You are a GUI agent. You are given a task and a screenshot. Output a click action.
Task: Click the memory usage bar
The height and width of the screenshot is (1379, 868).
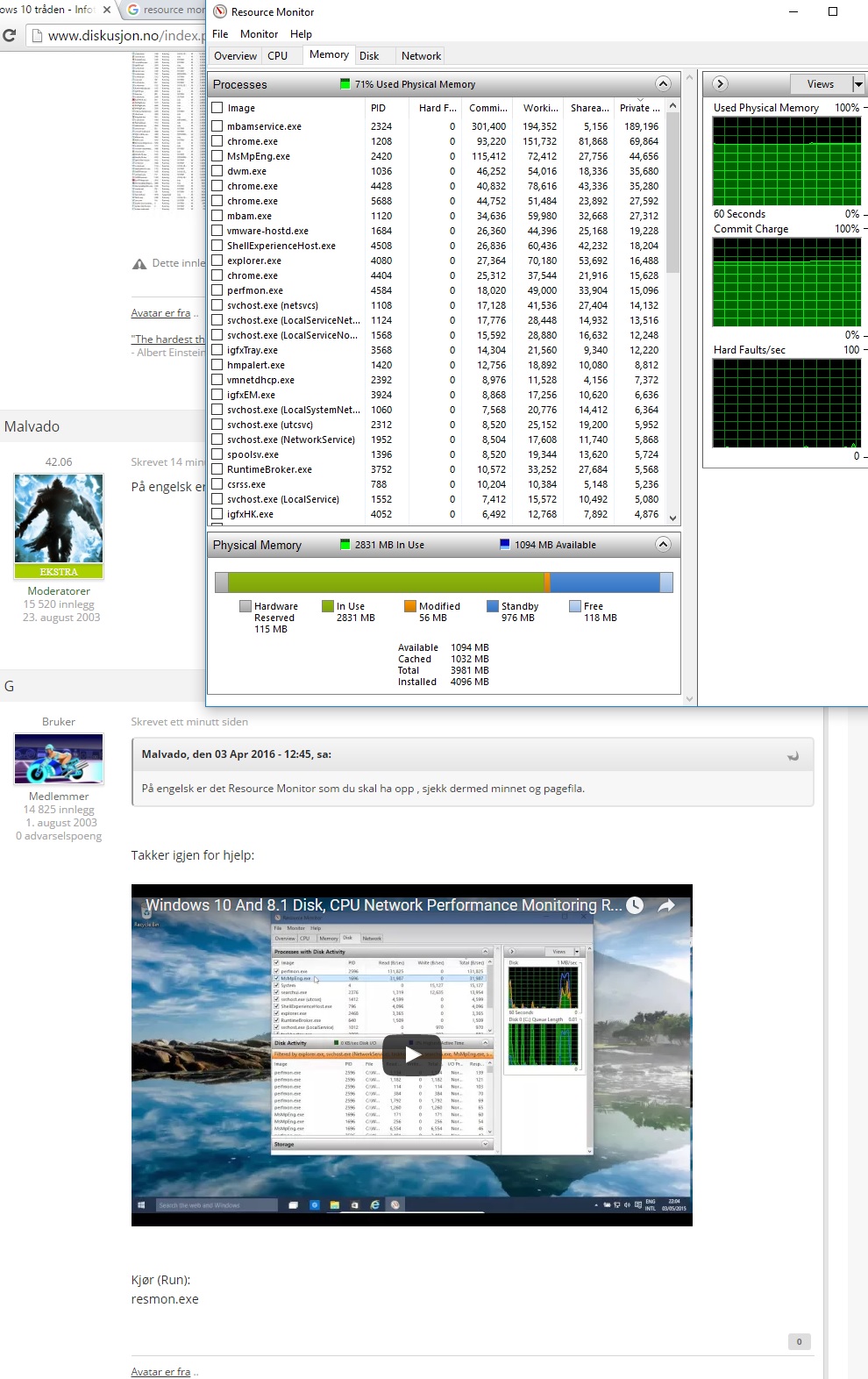click(x=444, y=582)
